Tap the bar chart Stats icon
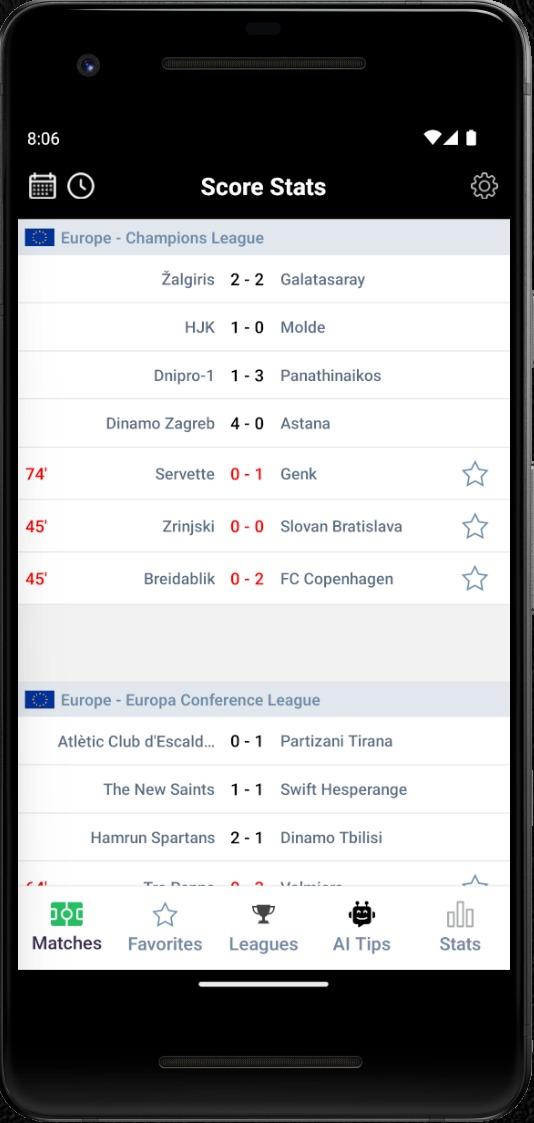Screen dimensions: 534x1123 pyautogui.click(x=460, y=915)
